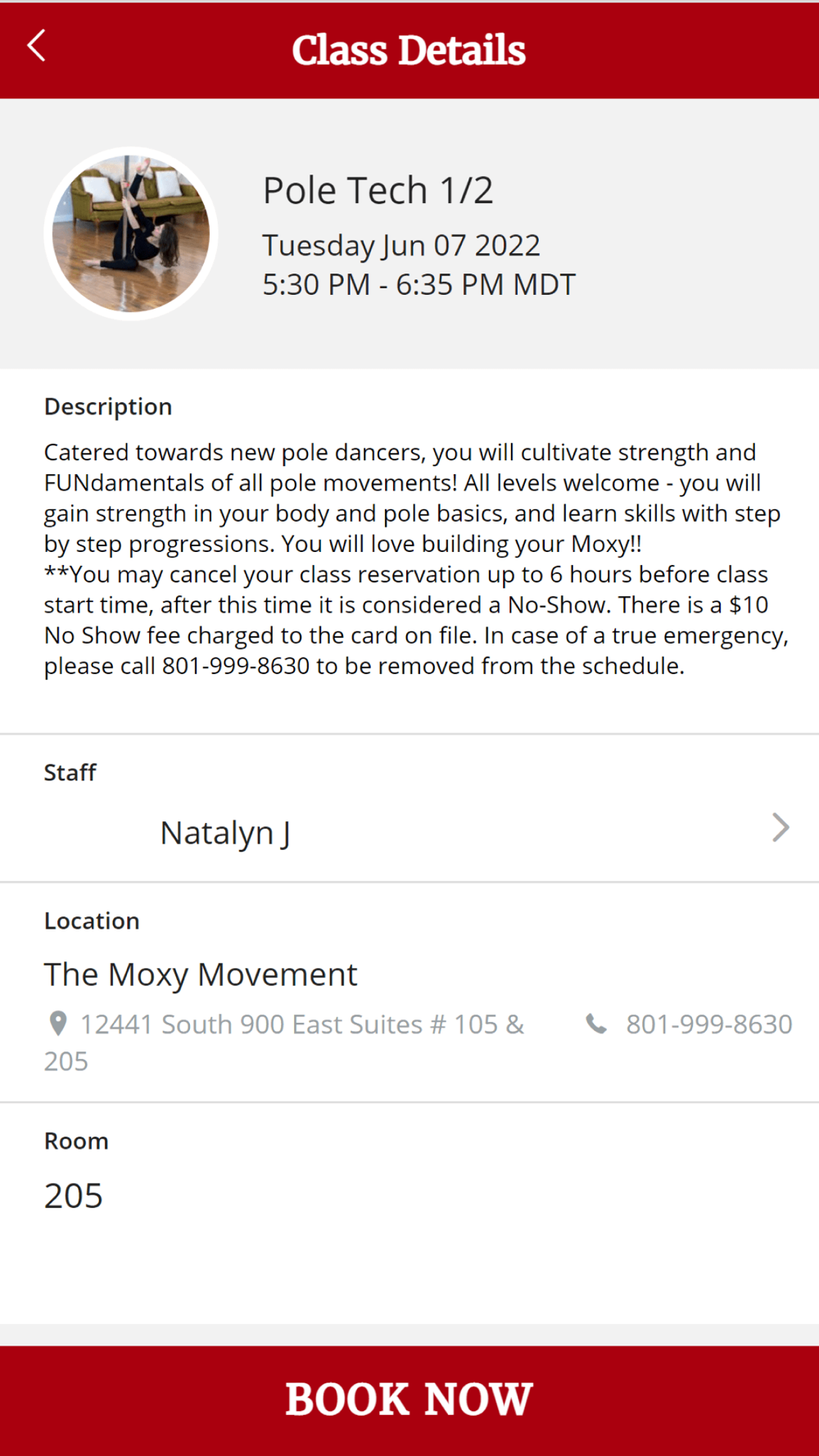This screenshot has width=819, height=1456.
Task: Tap The Moxy Movement location name
Action: [x=201, y=974]
